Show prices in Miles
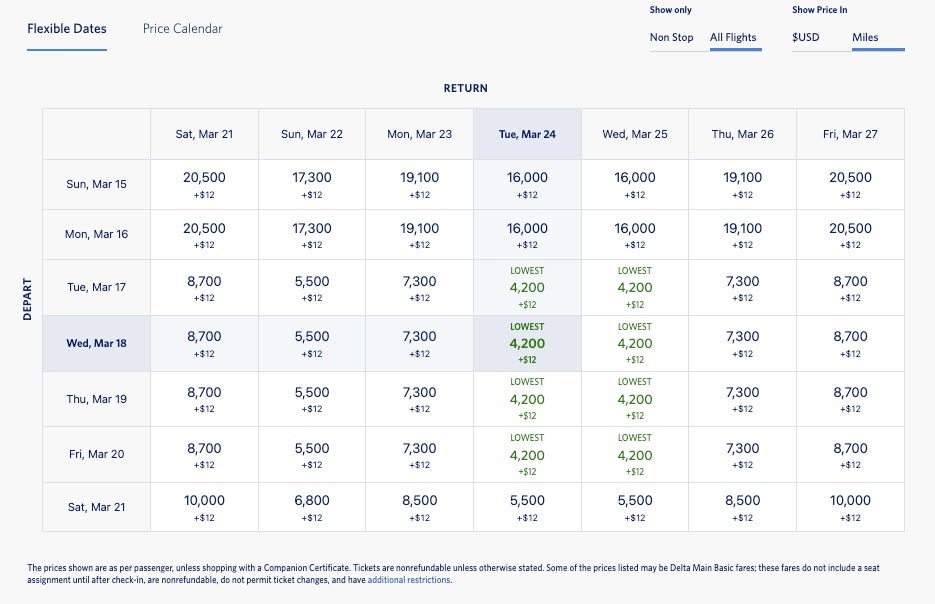This screenshot has height=604, width=935. [x=865, y=38]
